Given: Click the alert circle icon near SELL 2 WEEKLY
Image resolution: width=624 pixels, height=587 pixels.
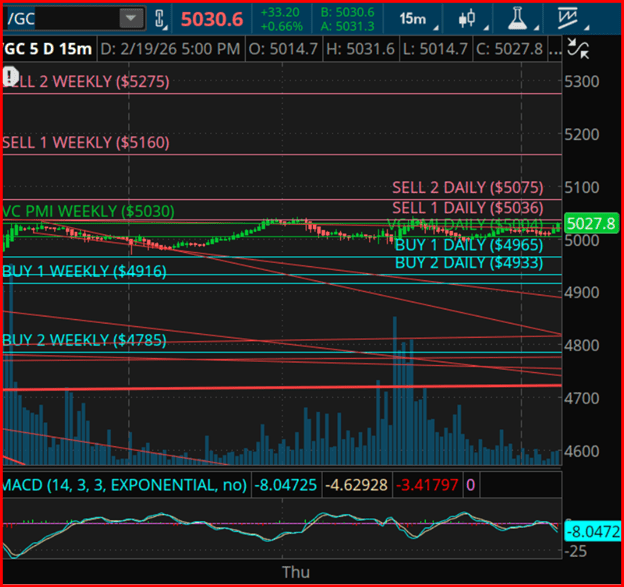Looking at the screenshot, I should [10, 76].
